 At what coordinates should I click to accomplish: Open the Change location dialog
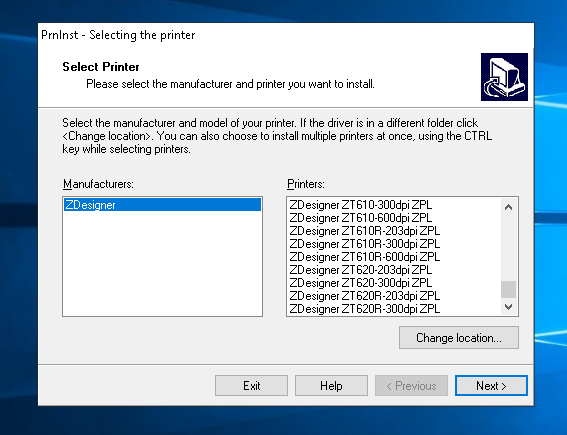click(459, 338)
